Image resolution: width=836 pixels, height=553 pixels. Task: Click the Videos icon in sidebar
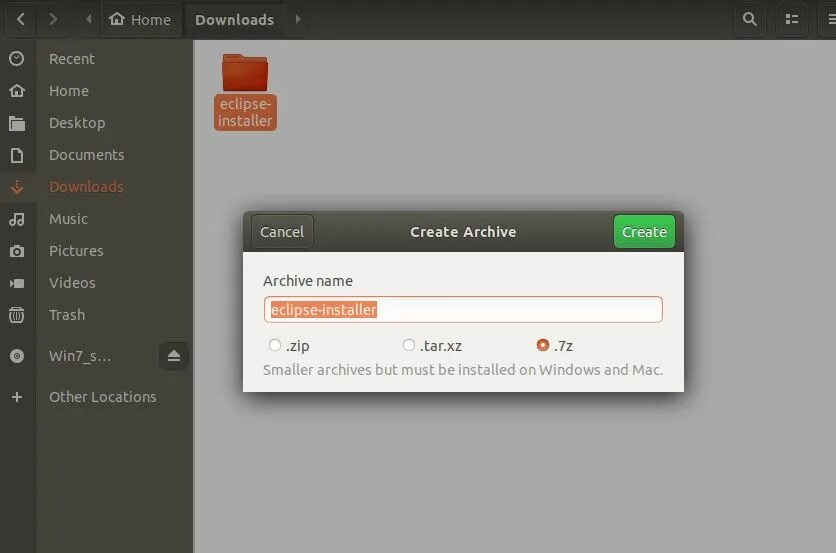17,283
